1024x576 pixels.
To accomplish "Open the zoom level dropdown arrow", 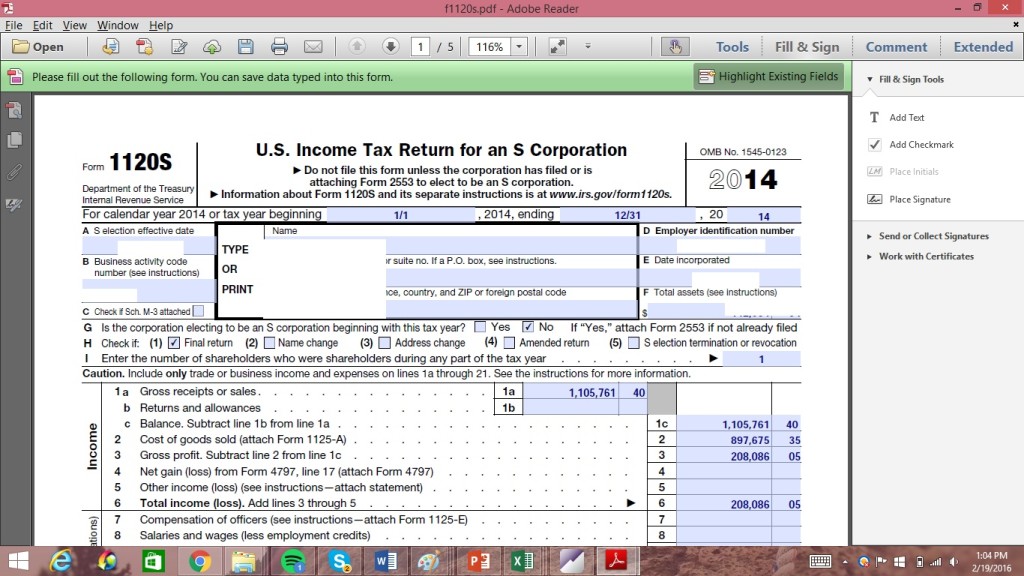I will [x=519, y=47].
